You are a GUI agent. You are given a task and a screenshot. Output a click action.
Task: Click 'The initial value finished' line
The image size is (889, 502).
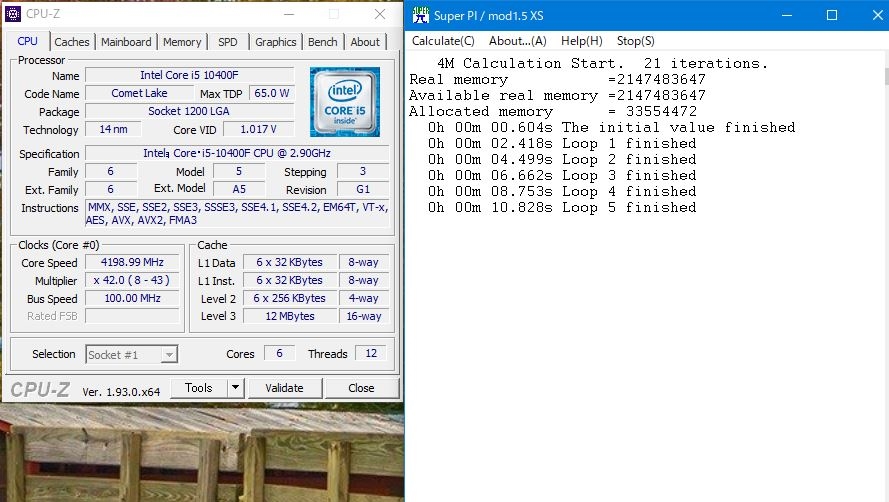(x=612, y=127)
